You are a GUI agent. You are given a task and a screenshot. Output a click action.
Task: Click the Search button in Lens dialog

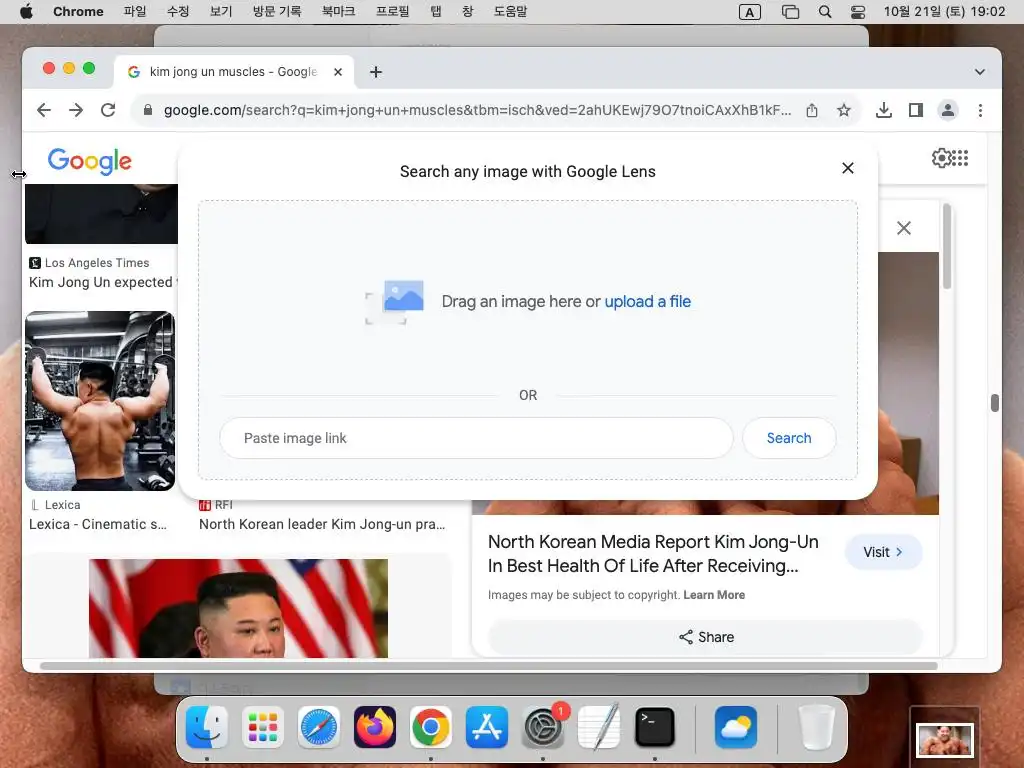click(x=789, y=438)
